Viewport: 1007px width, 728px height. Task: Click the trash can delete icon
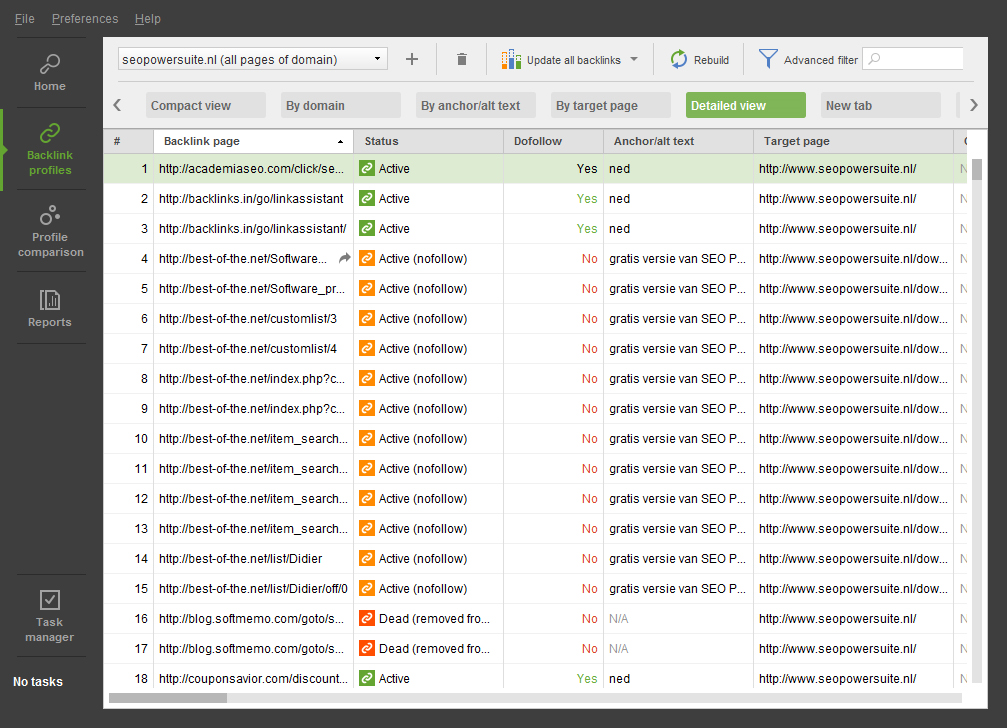pos(461,60)
